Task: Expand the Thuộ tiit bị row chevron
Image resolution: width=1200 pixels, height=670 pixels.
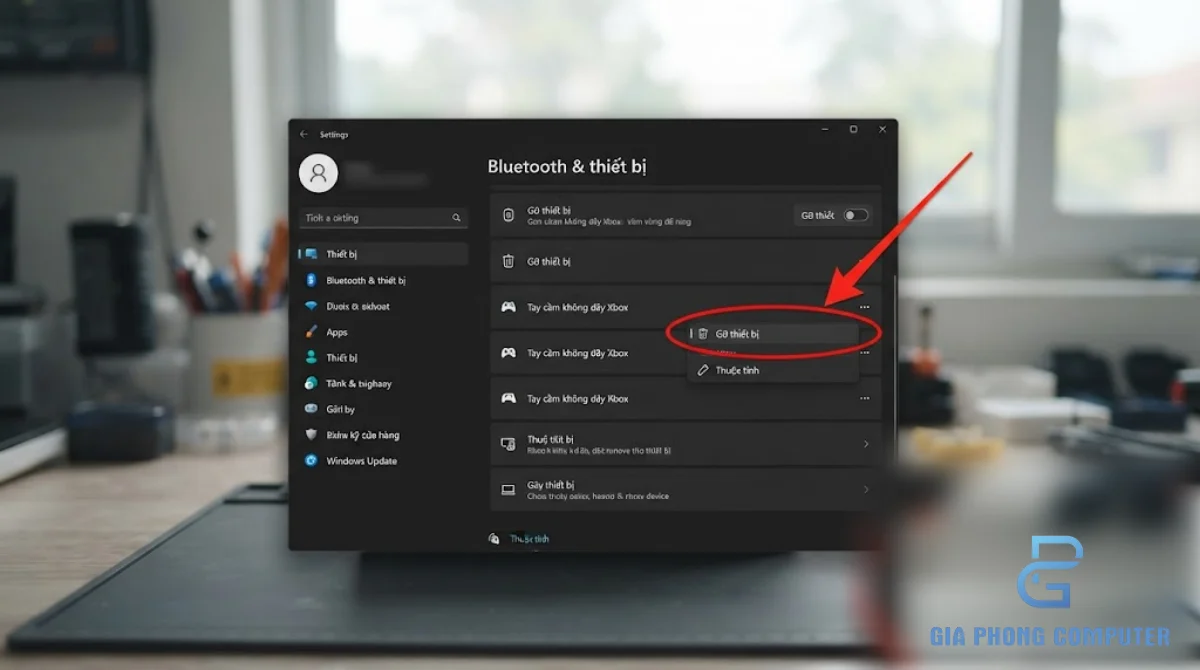Action: pyautogui.click(x=866, y=444)
